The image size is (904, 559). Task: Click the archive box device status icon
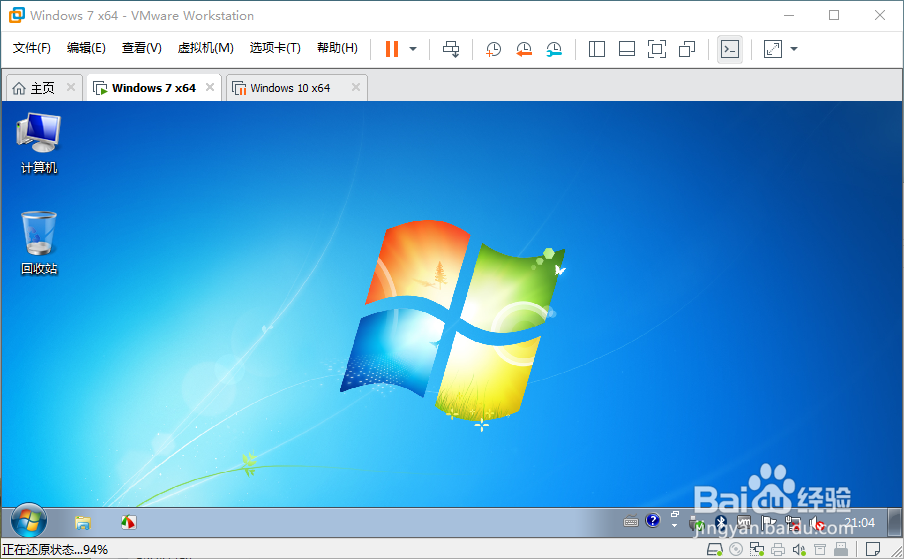(820, 549)
